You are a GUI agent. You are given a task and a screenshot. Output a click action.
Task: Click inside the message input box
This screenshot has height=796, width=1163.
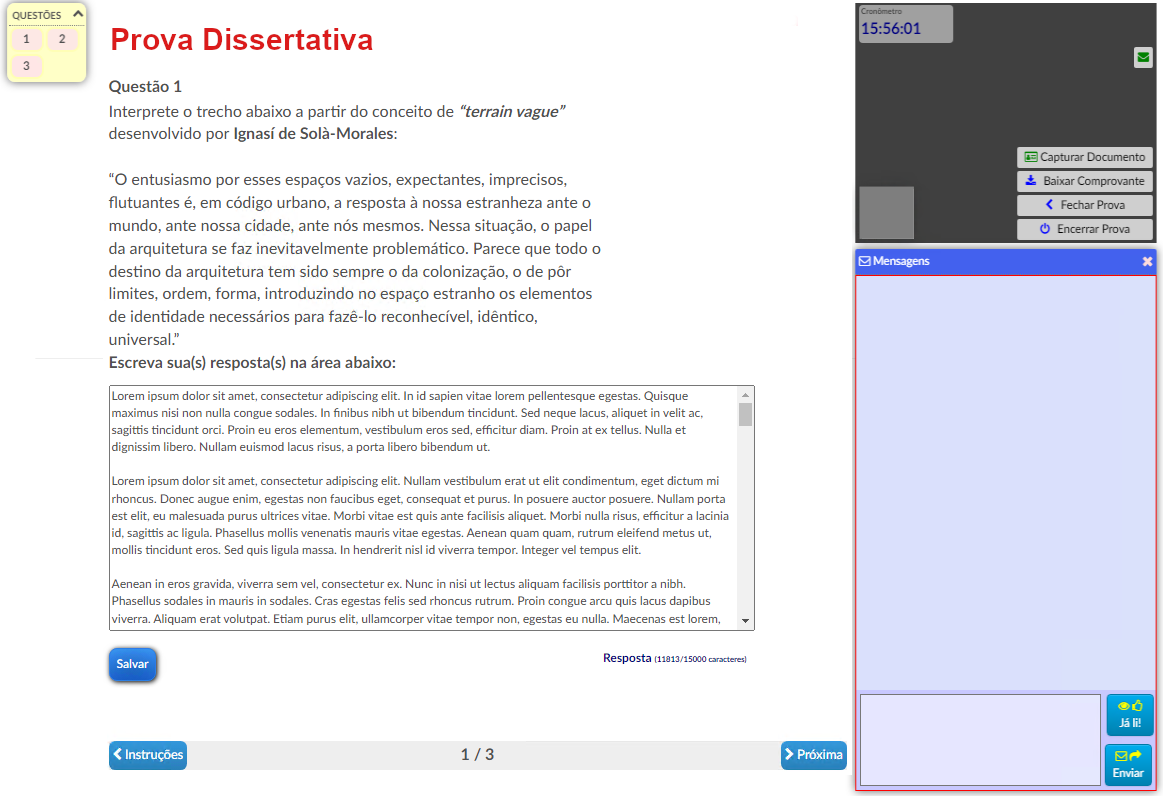(979, 740)
